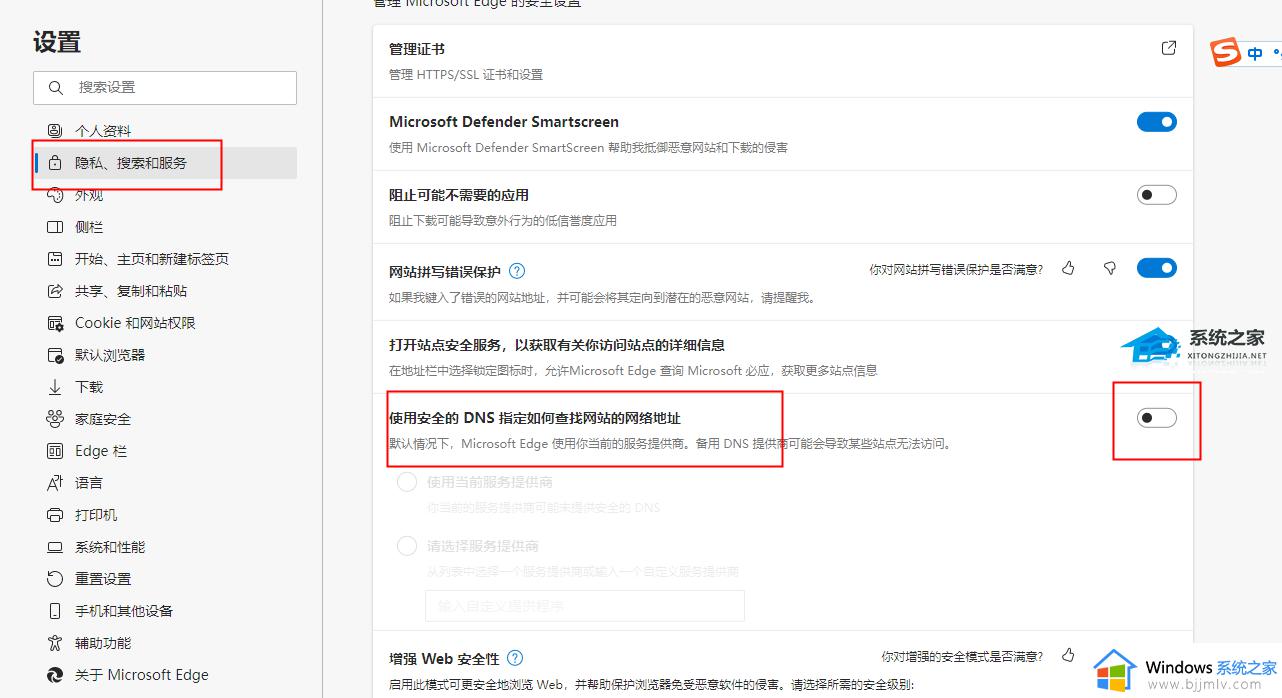Screen dimensions: 1282x698
Task: Click the search magnifier icon in settings
Action: click(x=55, y=87)
